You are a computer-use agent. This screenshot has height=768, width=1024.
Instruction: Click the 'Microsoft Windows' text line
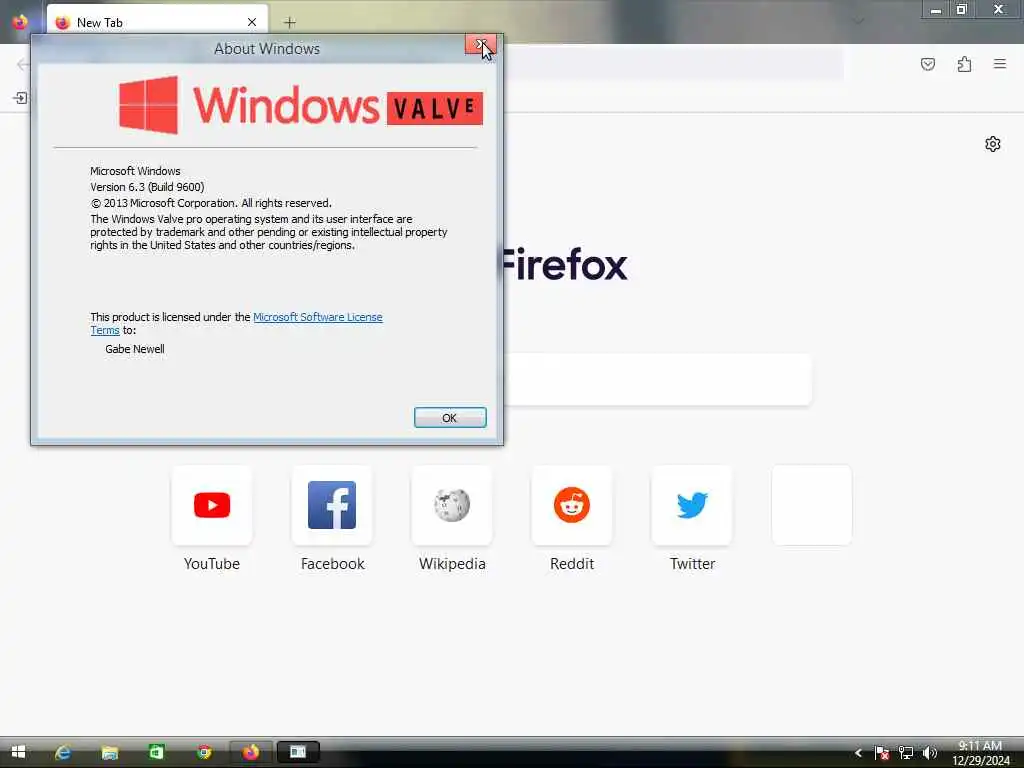tap(135, 171)
